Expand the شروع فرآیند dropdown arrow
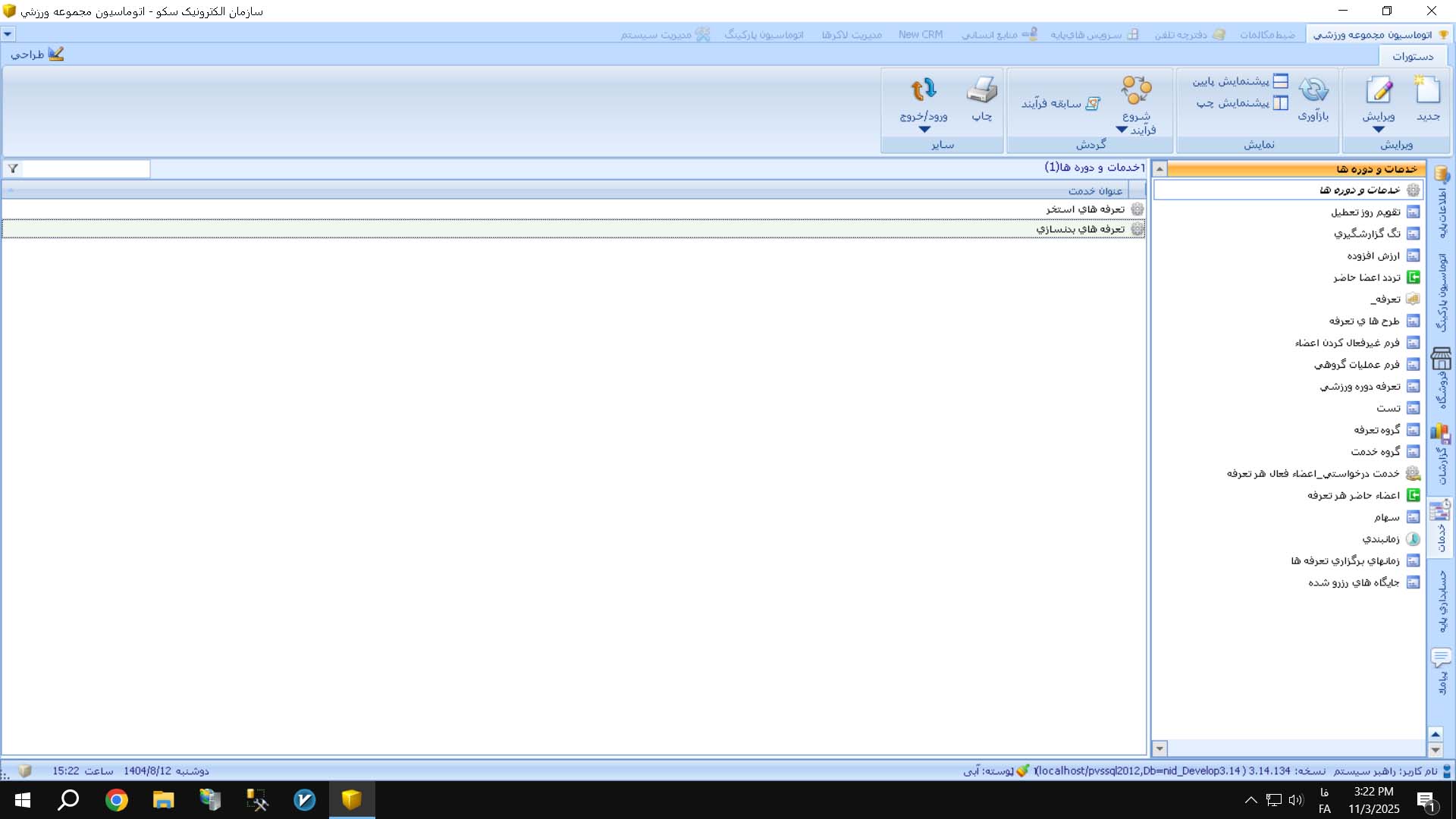The height and width of the screenshot is (819, 1456). point(1122,130)
